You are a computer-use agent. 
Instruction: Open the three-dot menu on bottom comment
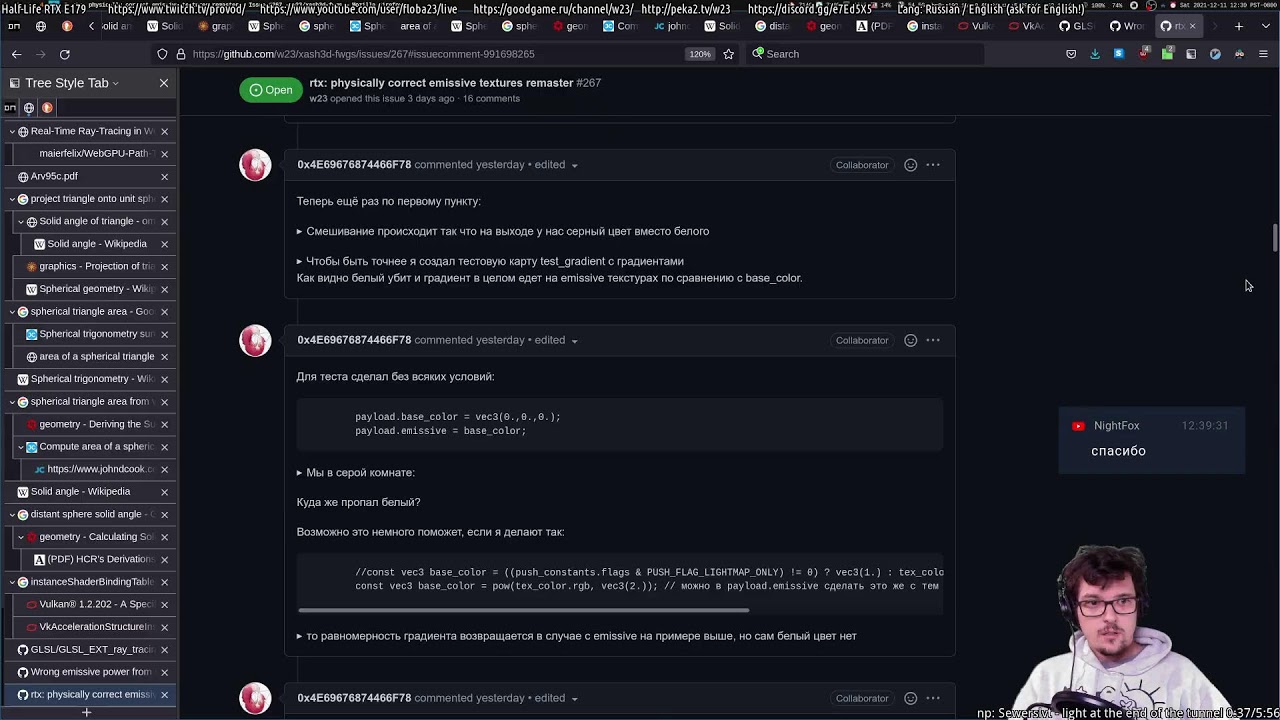pos(933,698)
